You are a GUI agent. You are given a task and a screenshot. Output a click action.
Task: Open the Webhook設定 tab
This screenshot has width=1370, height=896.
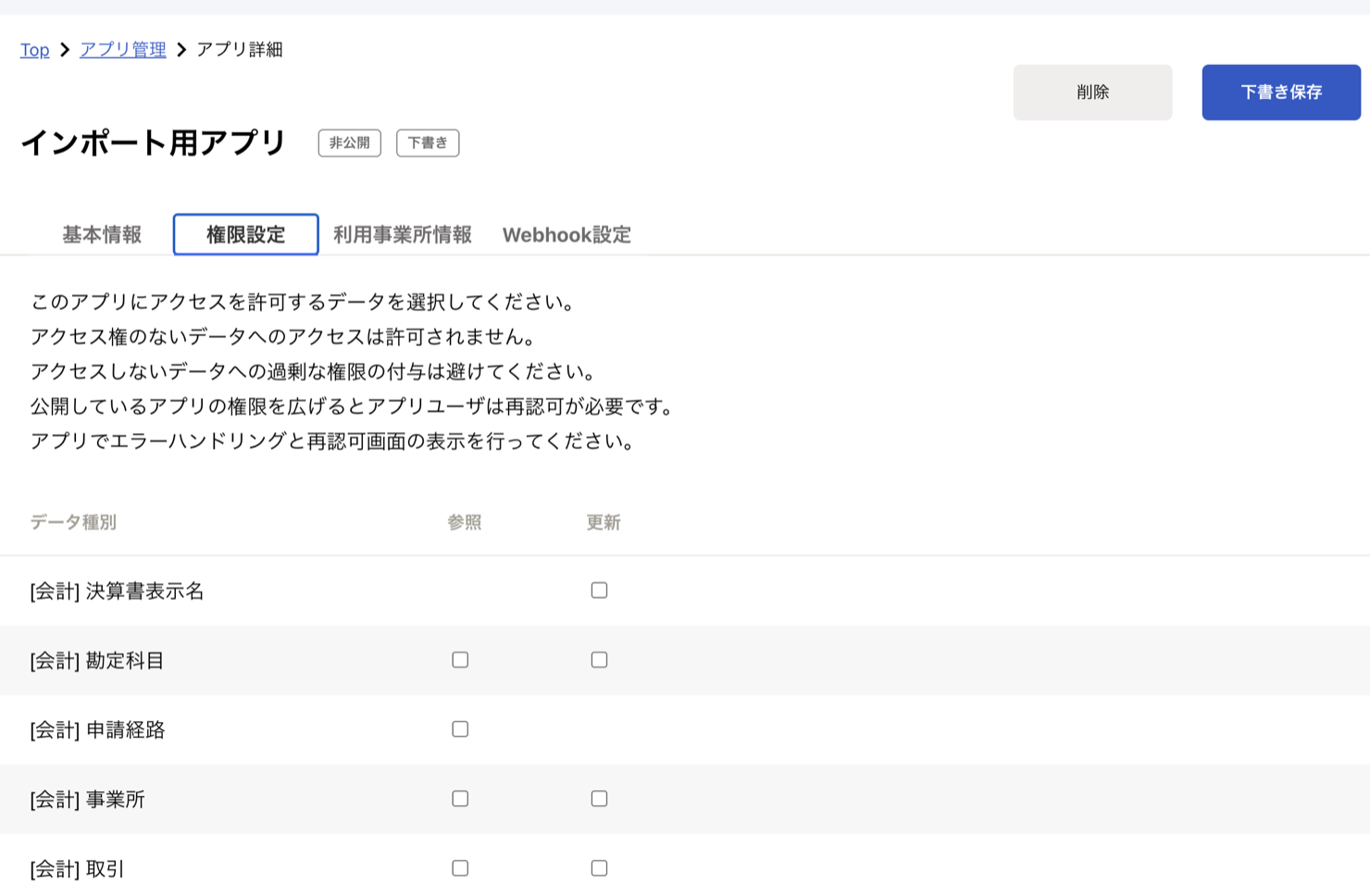(567, 235)
